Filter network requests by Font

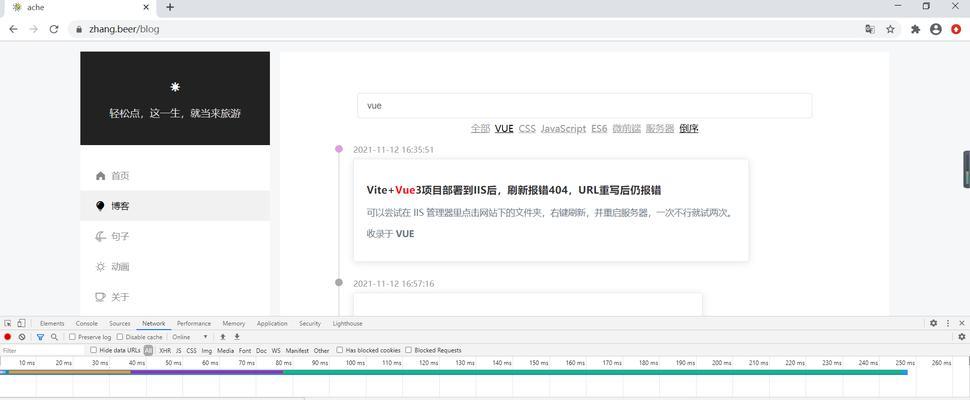click(245, 351)
